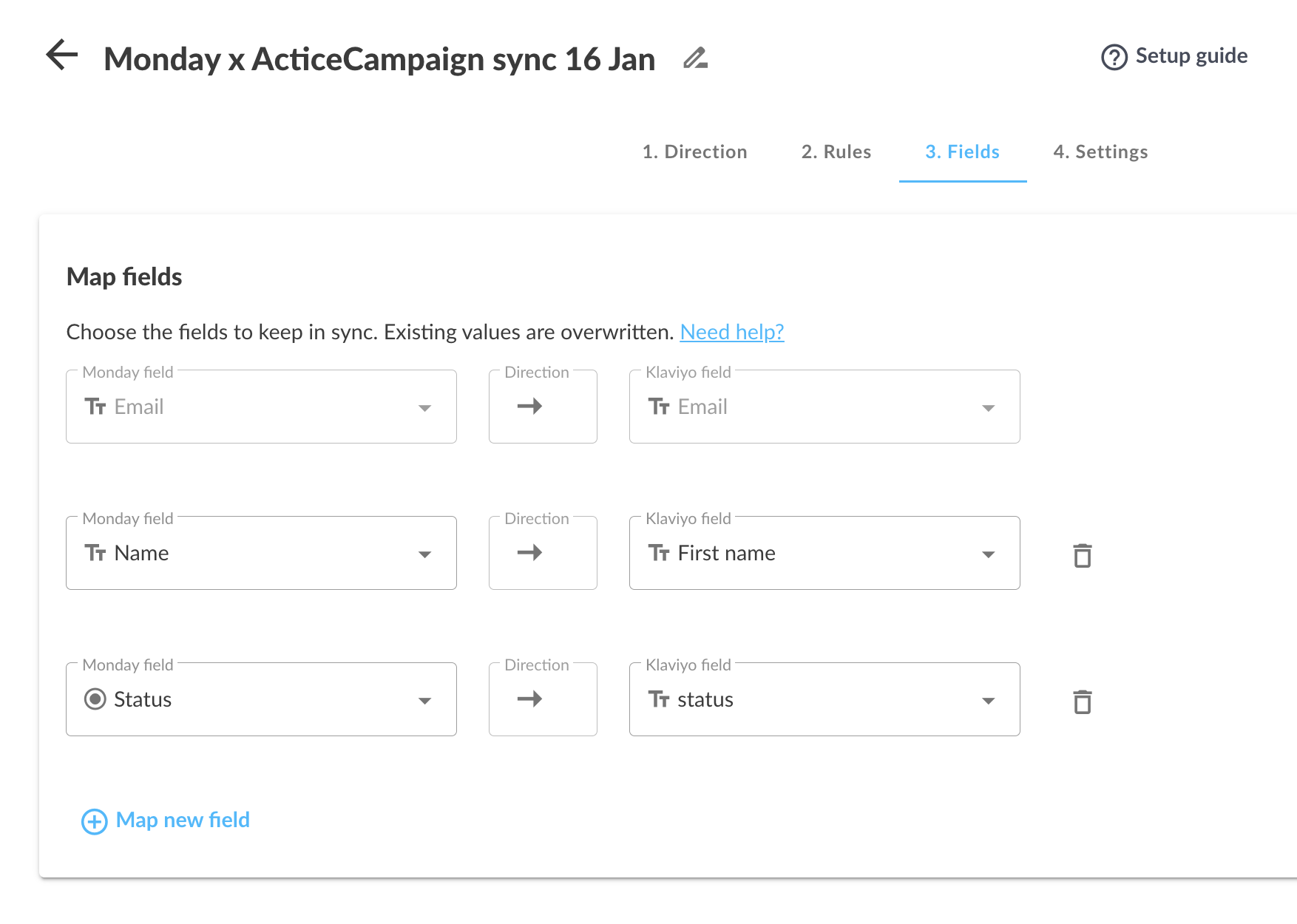Image resolution: width=1297 pixels, height=924 pixels.
Task: Delete the Name to First name mapping
Action: tap(1082, 555)
